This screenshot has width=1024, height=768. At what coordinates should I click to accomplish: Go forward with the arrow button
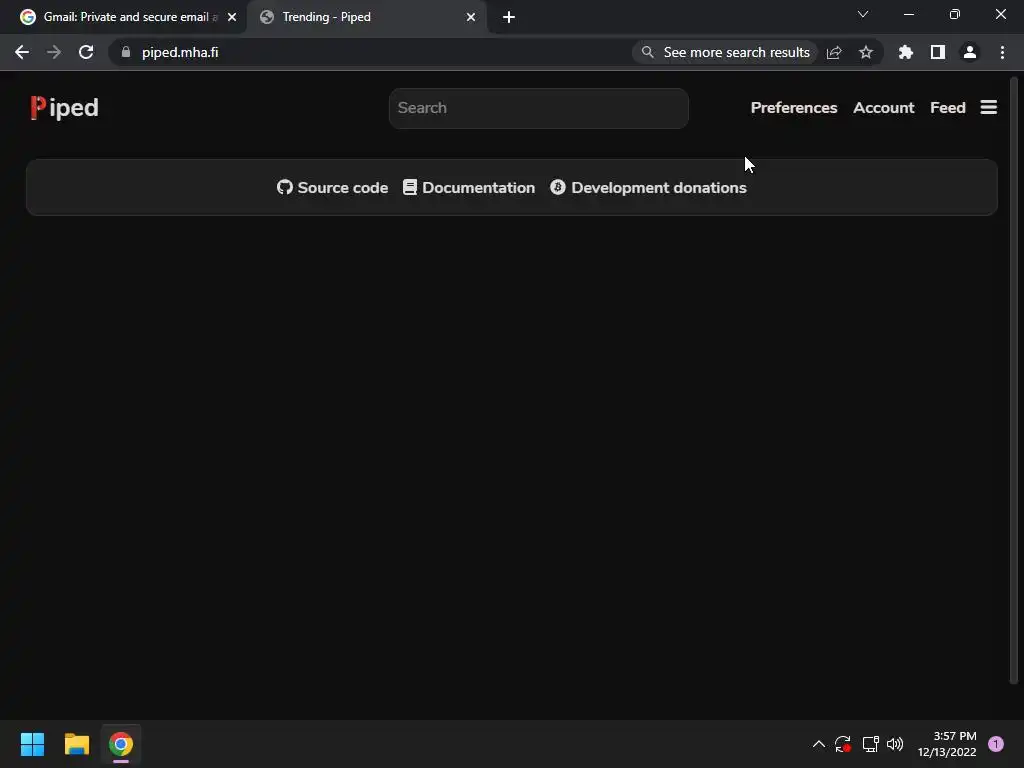pos(54,52)
